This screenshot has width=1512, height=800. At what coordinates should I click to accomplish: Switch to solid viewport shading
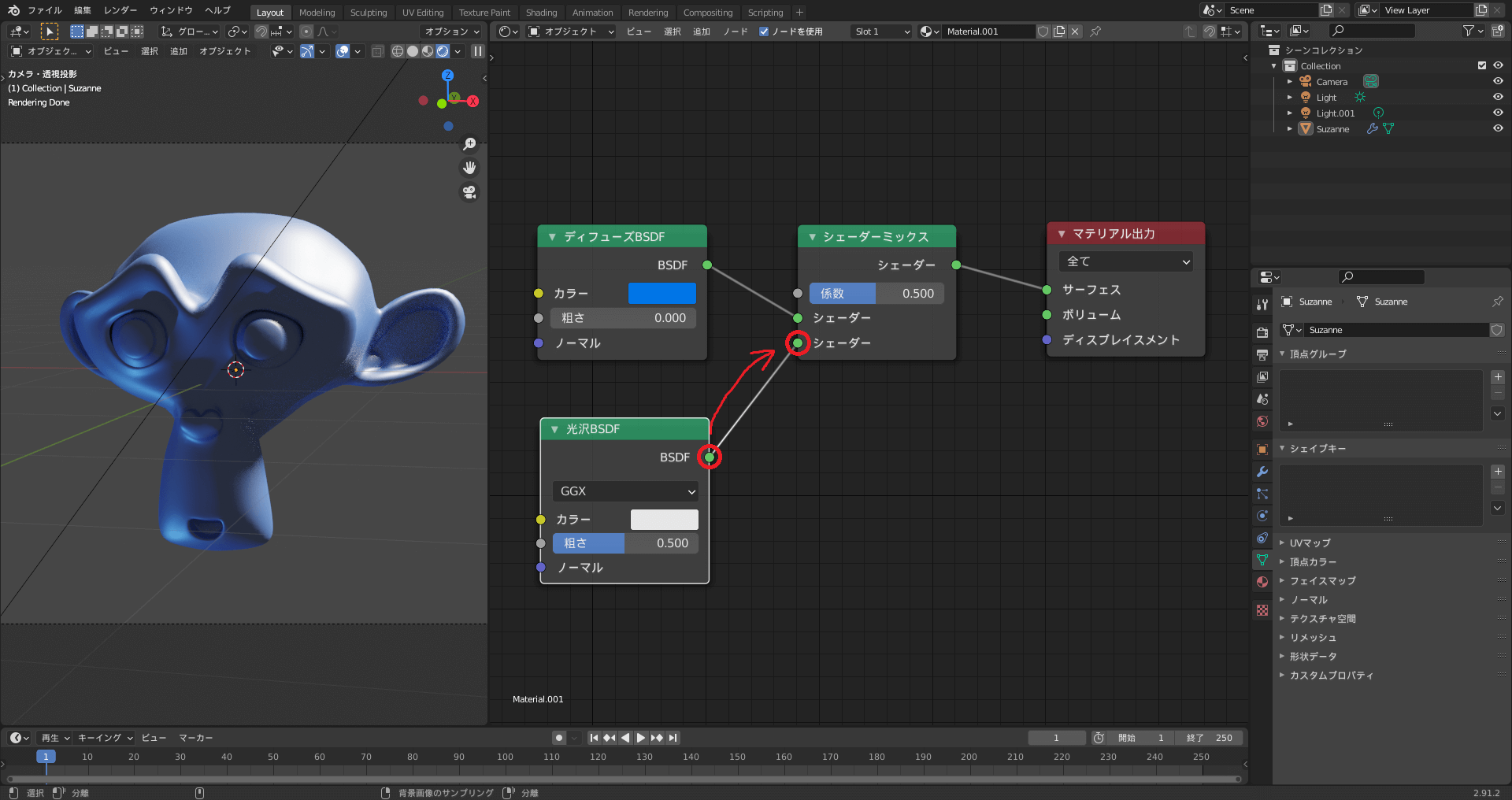tap(413, 51)
